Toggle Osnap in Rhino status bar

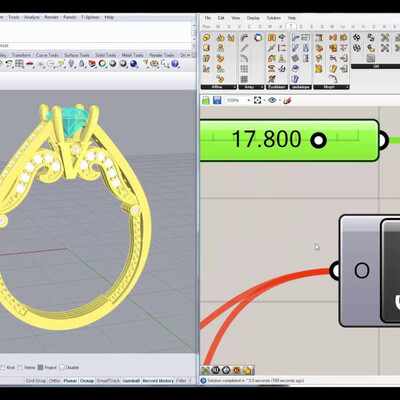[87, 381]
